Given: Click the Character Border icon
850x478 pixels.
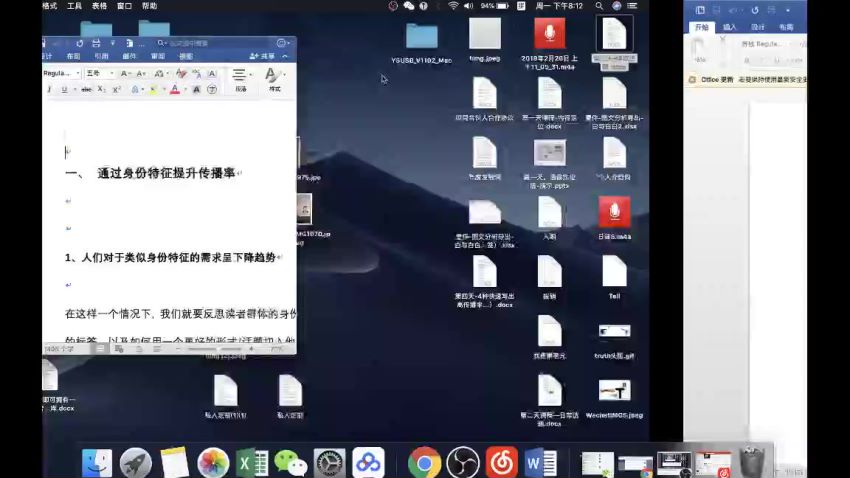Looking at the screenshot, I should (x=212, y=74).
